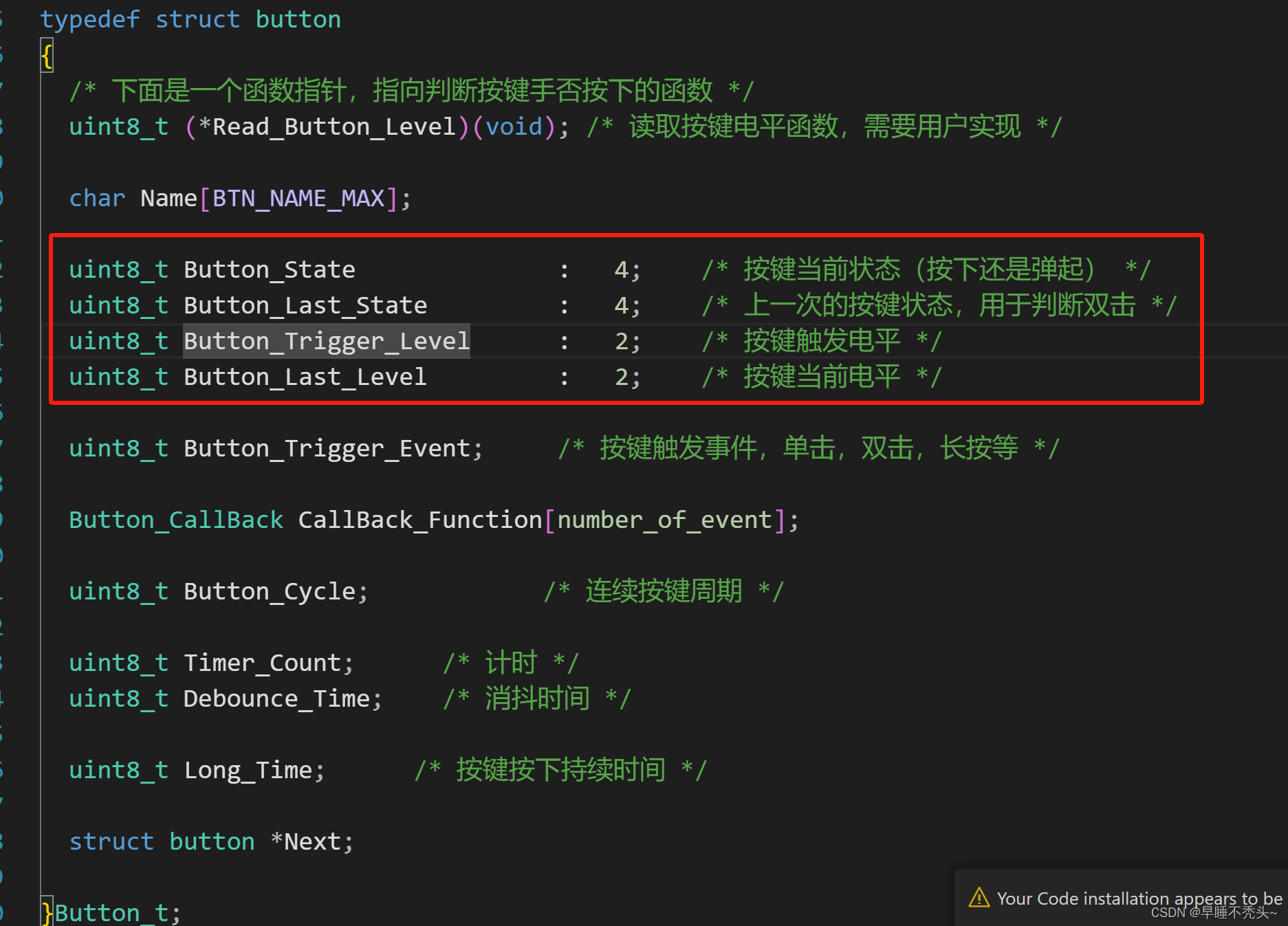This screenshot has height=926, width=1288.
Task: Click the Button_Last_Level identifier
Action: pos(305,377)
